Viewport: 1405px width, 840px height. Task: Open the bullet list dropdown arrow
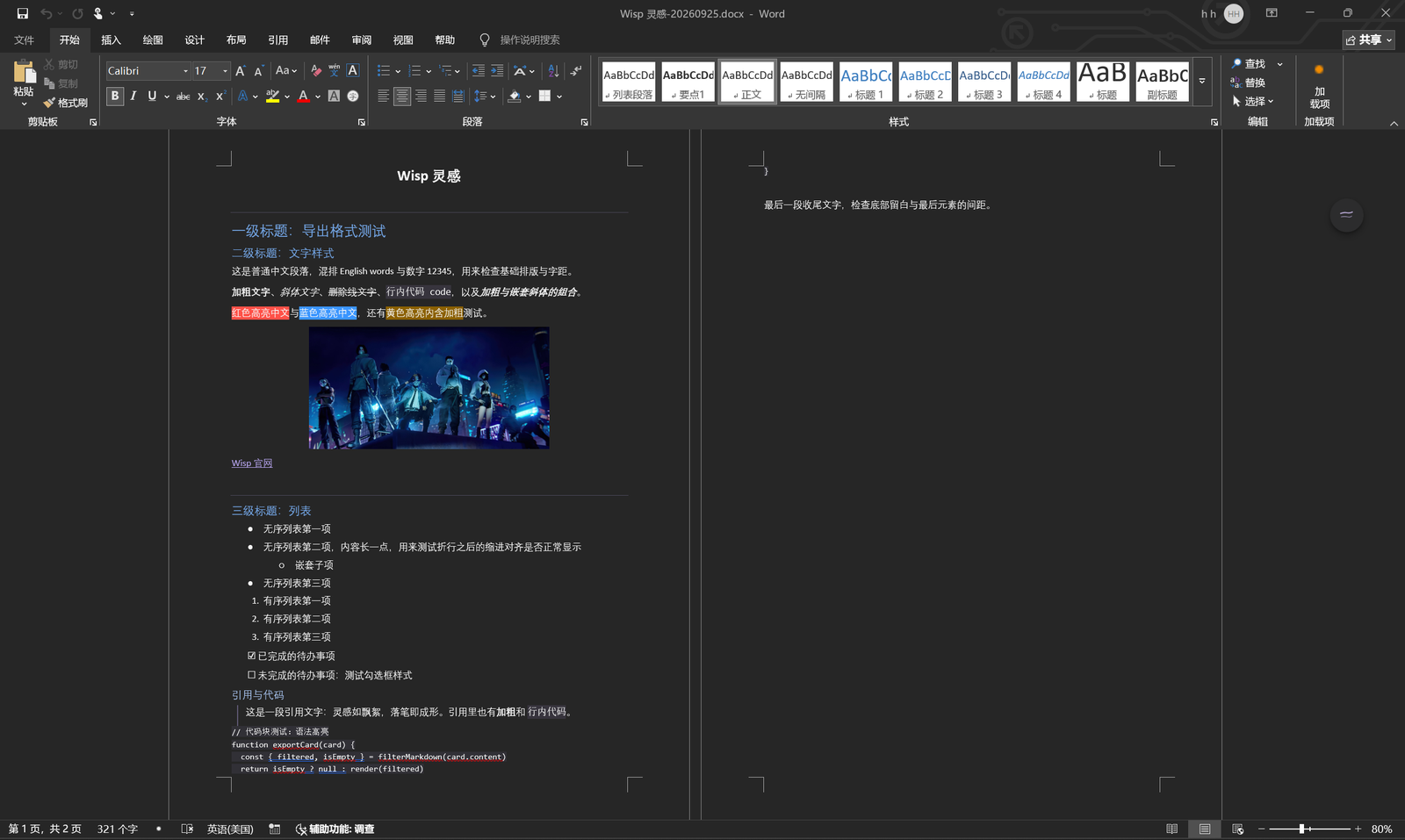click(x=398, y=71)
